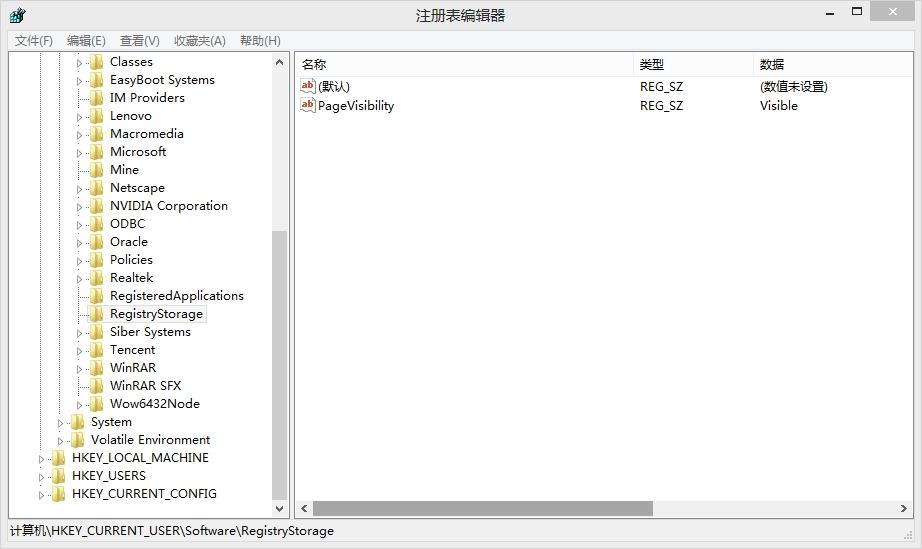Expand the Tencent key arrow

click(79, 351)
